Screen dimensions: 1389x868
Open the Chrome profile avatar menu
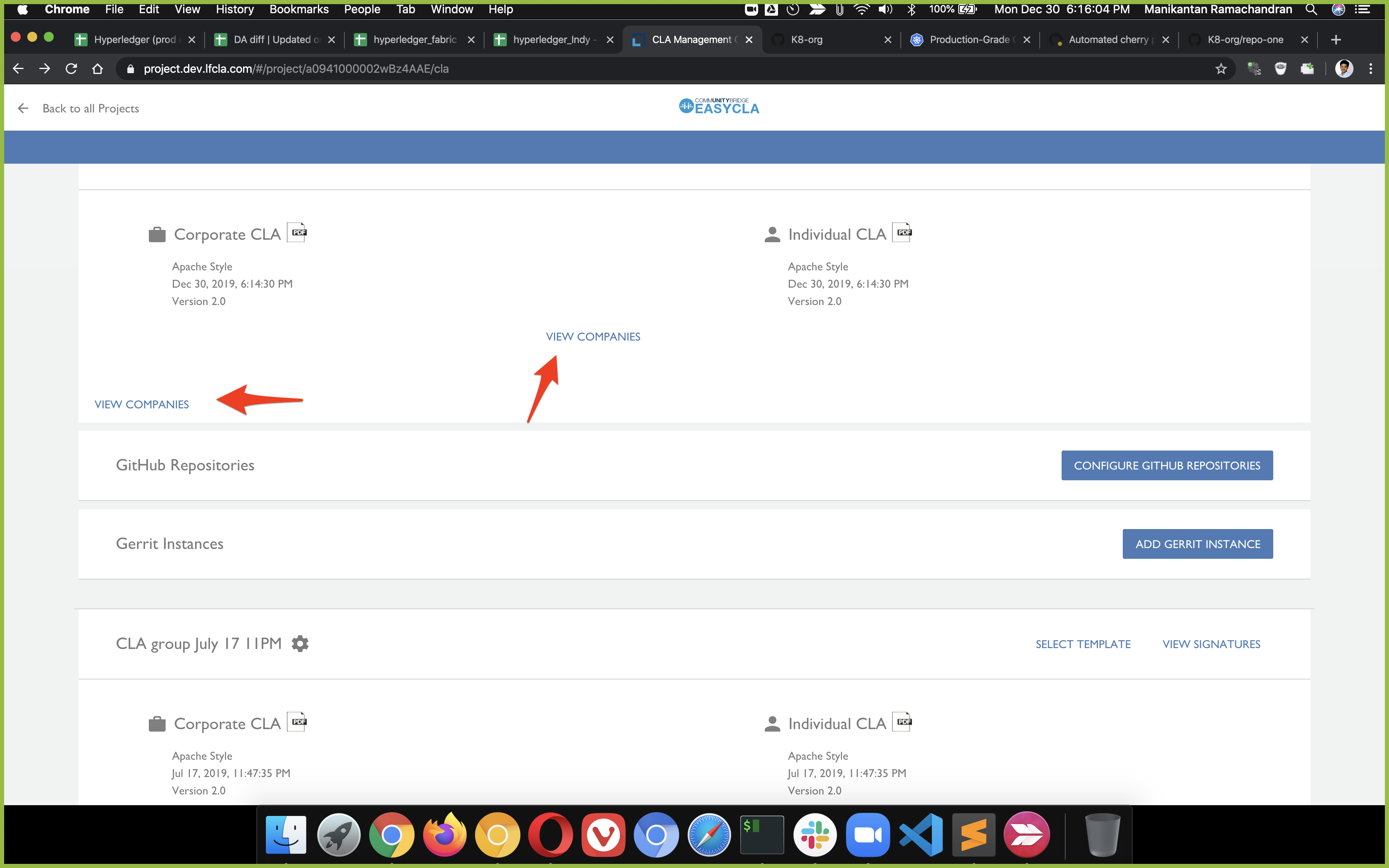(1345, 69)
